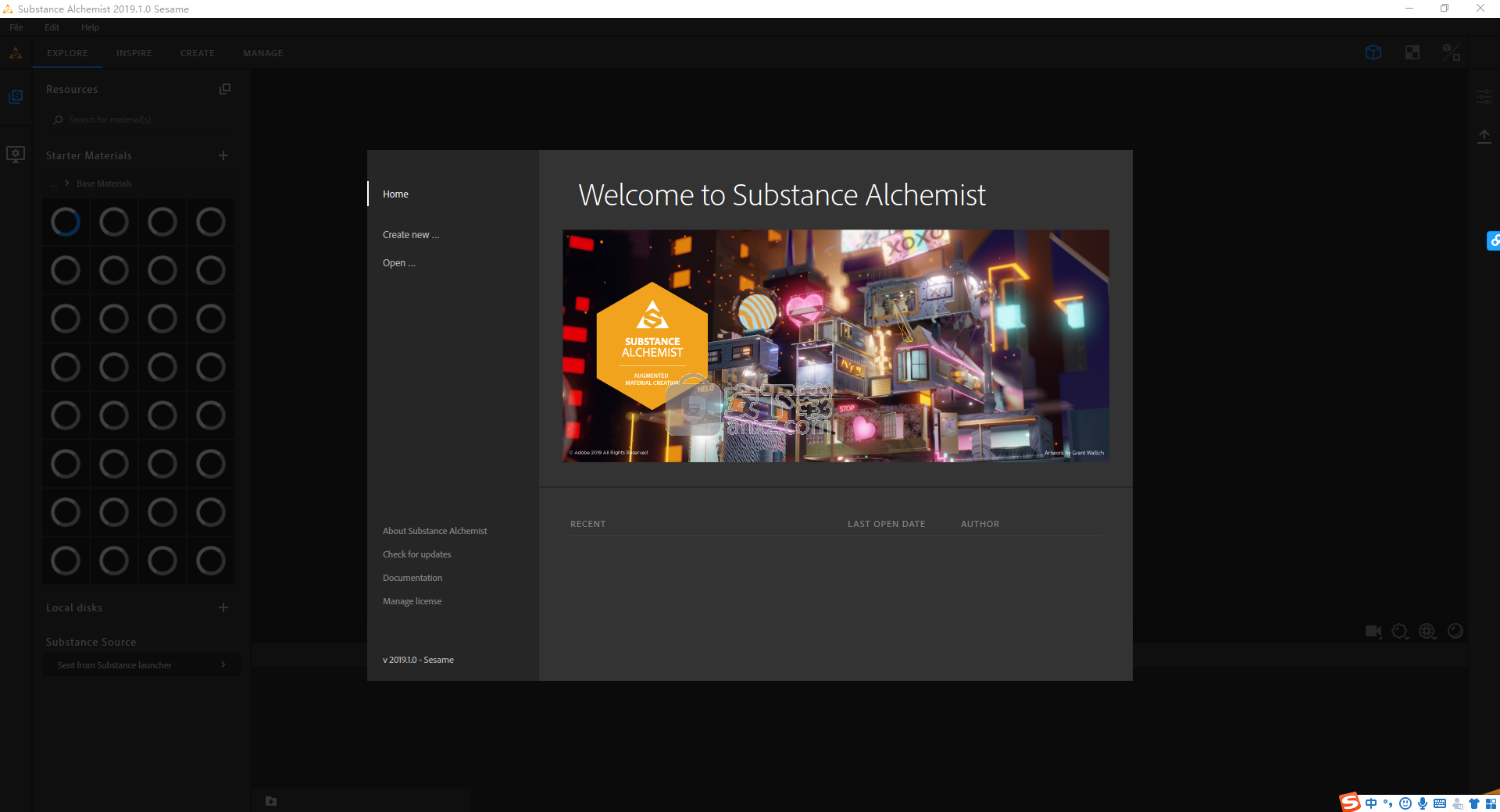Add a new Local disks location

click(223, 607)
